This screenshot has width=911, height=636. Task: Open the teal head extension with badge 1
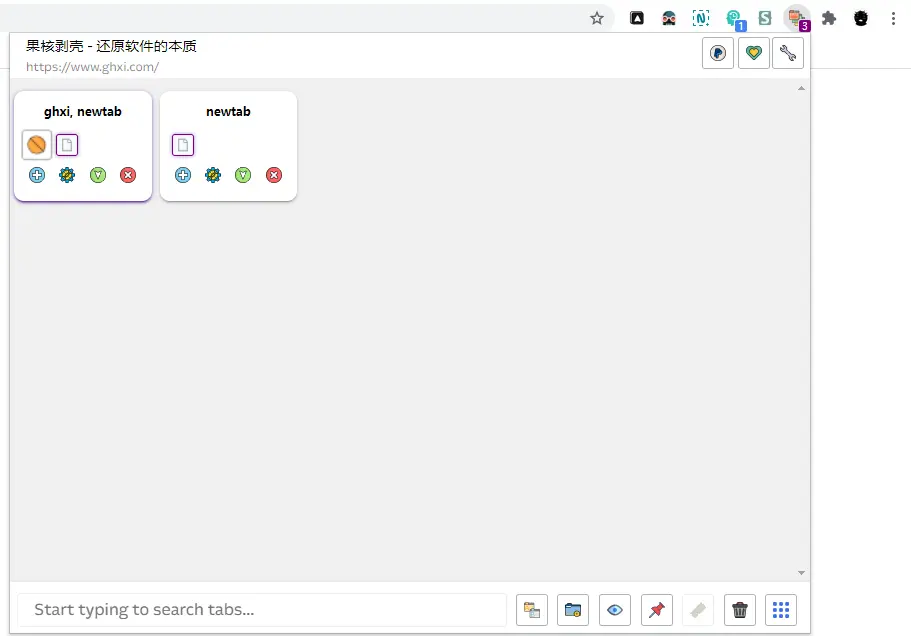tap(734, 19)
